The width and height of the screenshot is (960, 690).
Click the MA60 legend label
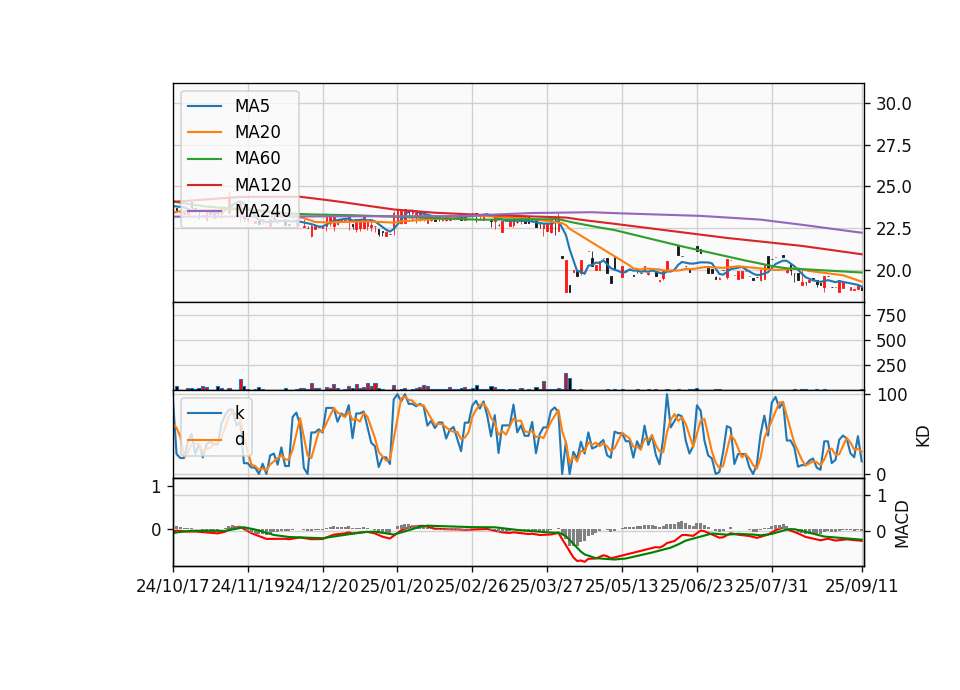tap(257, 159)
